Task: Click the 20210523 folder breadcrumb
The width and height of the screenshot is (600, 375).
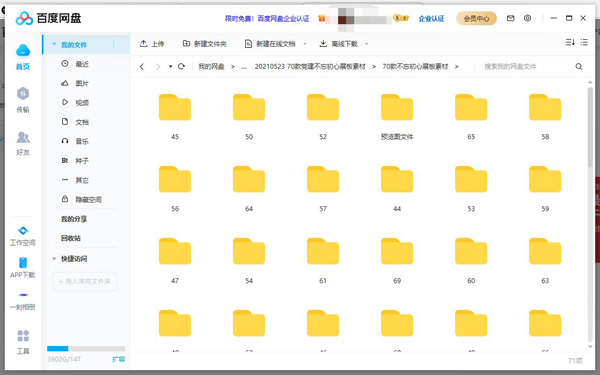Action: click(x=310, y=67)
